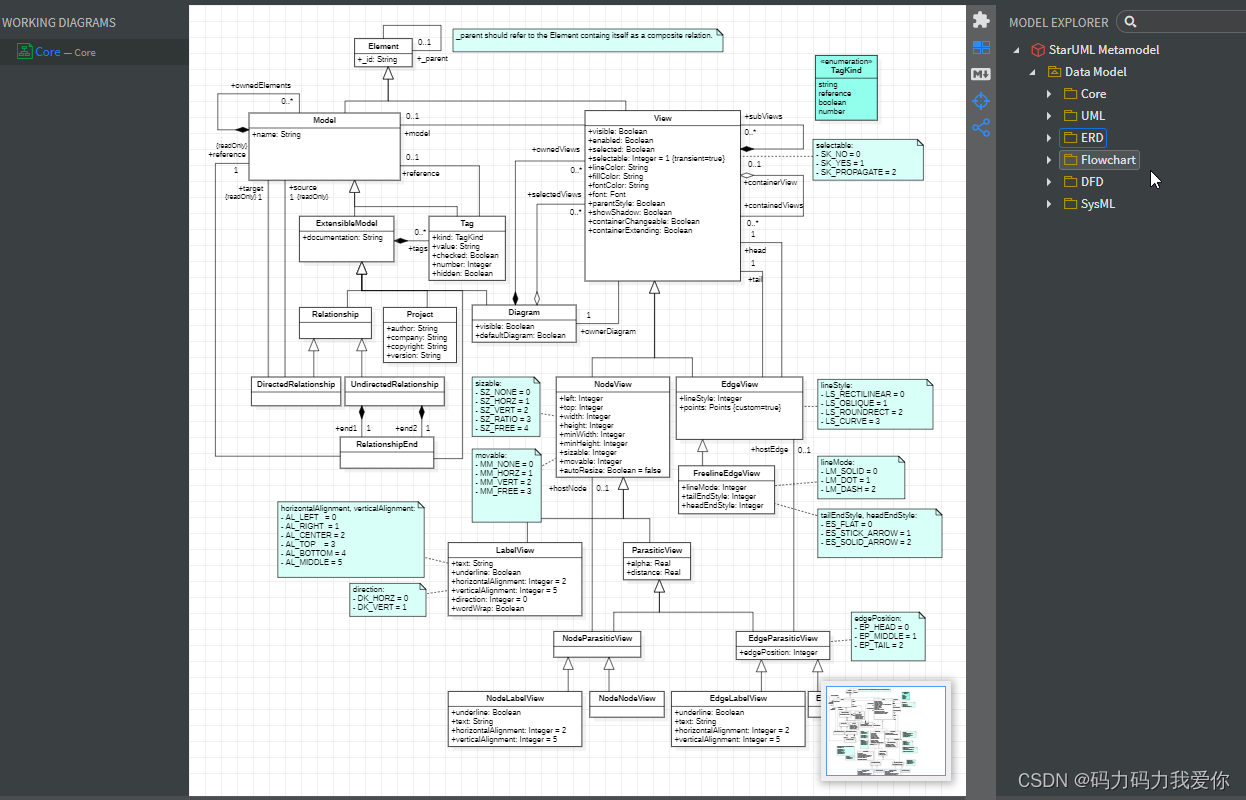The height and width of the screenshot is (800, 1246).
Task: Select the Tag class box
Action: coord(467,247)
